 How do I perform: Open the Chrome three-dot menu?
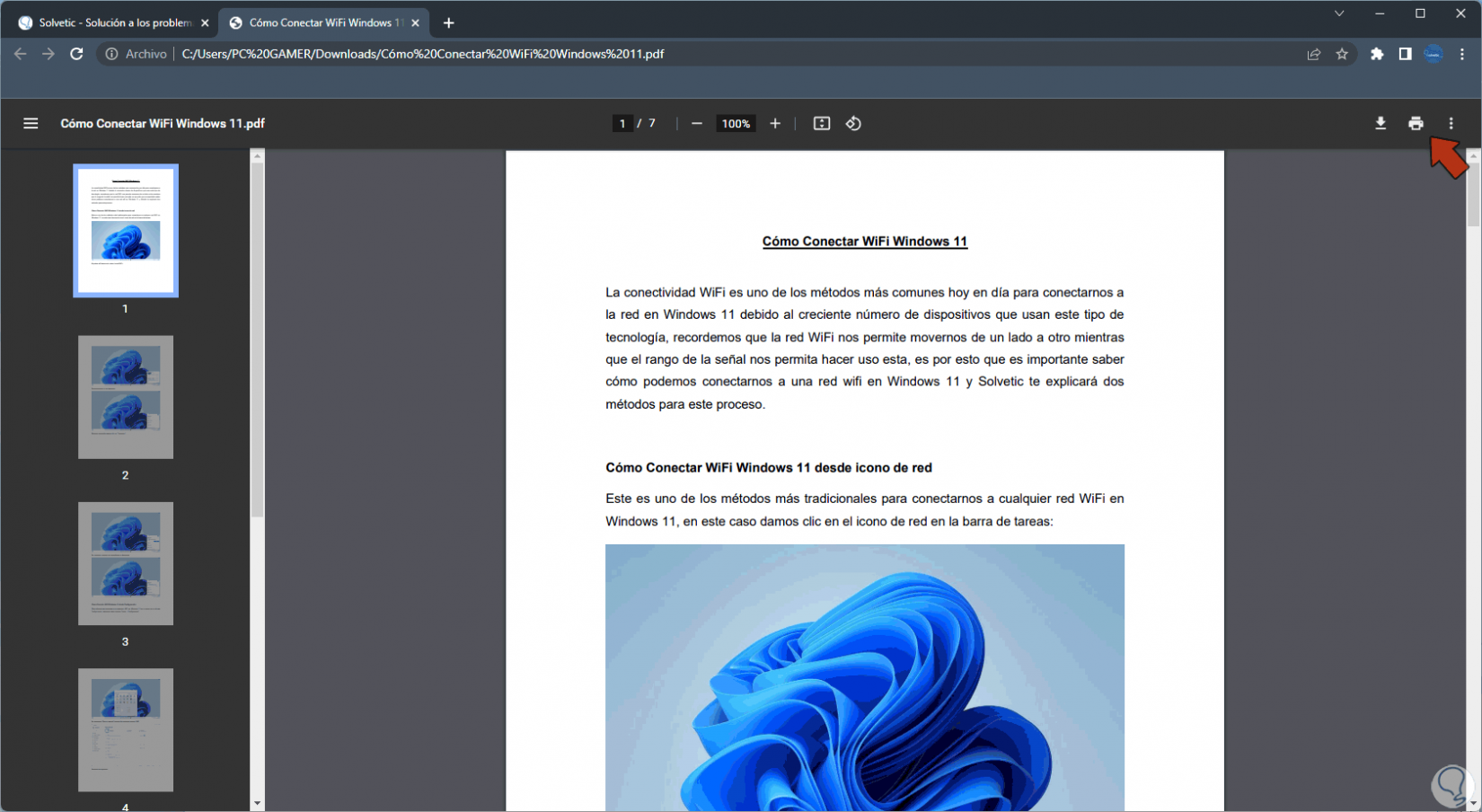[1462, 54]
